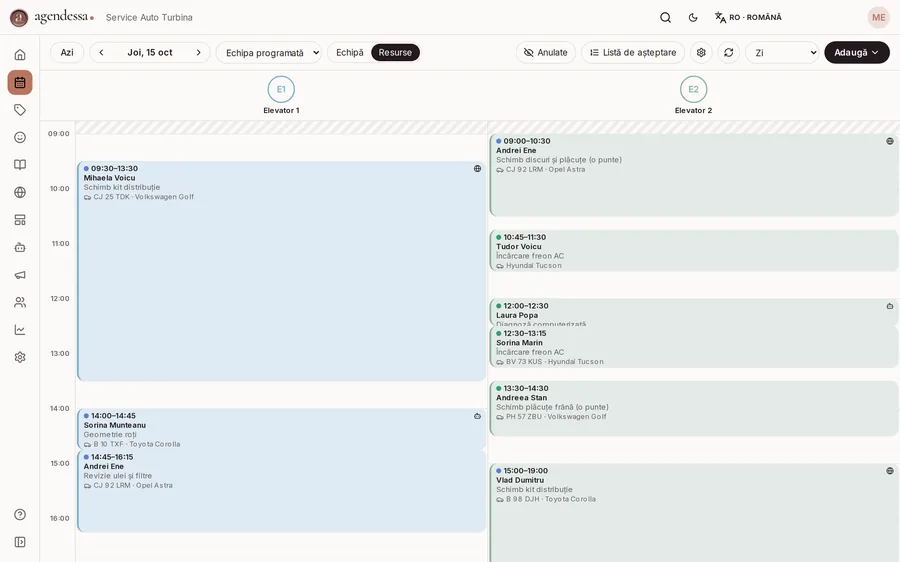Go to next day arrow

[x=199, y=52]
